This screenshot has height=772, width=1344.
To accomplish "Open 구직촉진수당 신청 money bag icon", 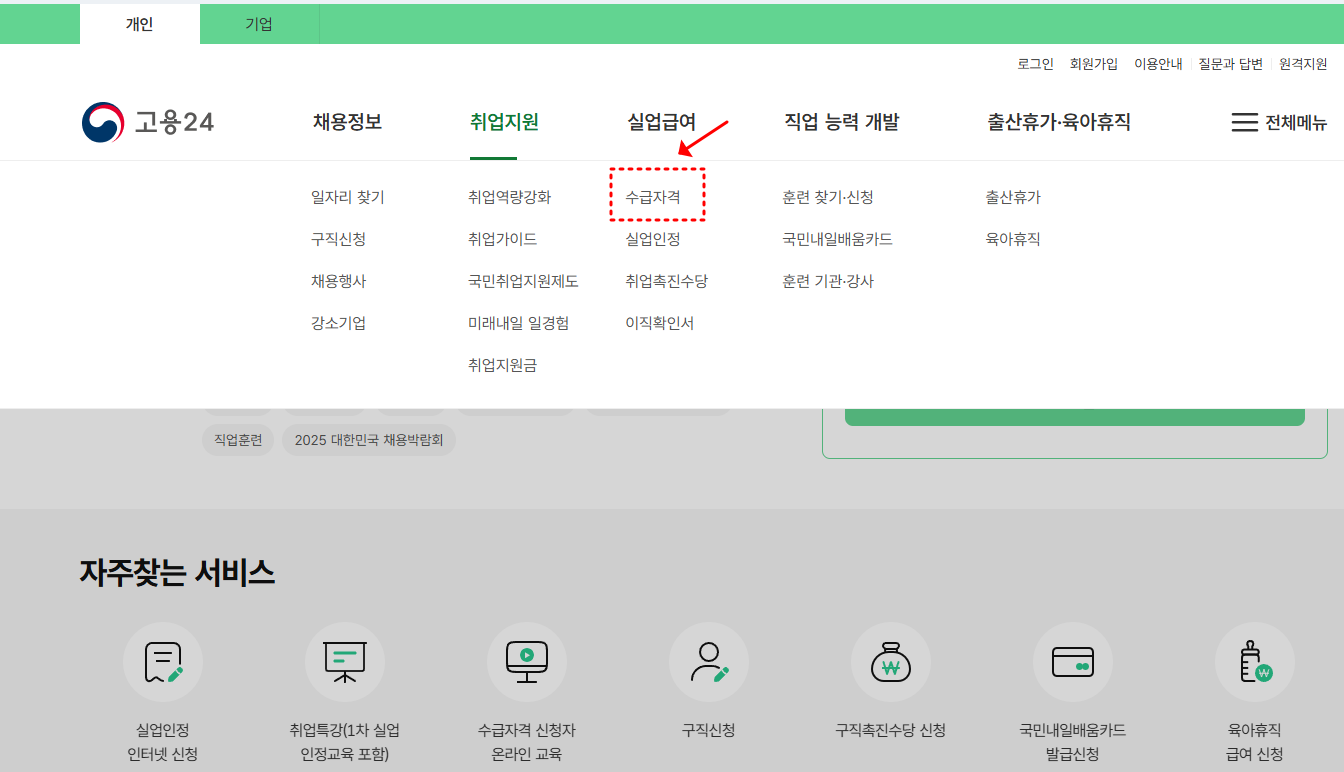I will (x=891, y=661).
